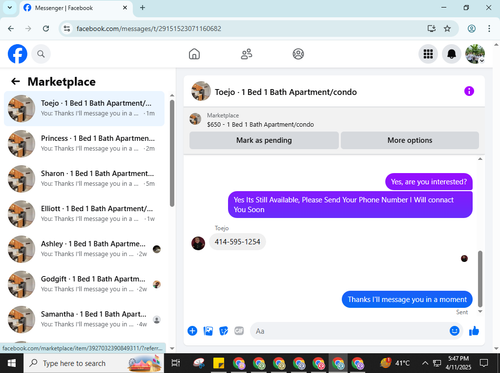Open the Friends icon in top navigation
This screenshot has height=373, width=500.
[x=246, y=54]
